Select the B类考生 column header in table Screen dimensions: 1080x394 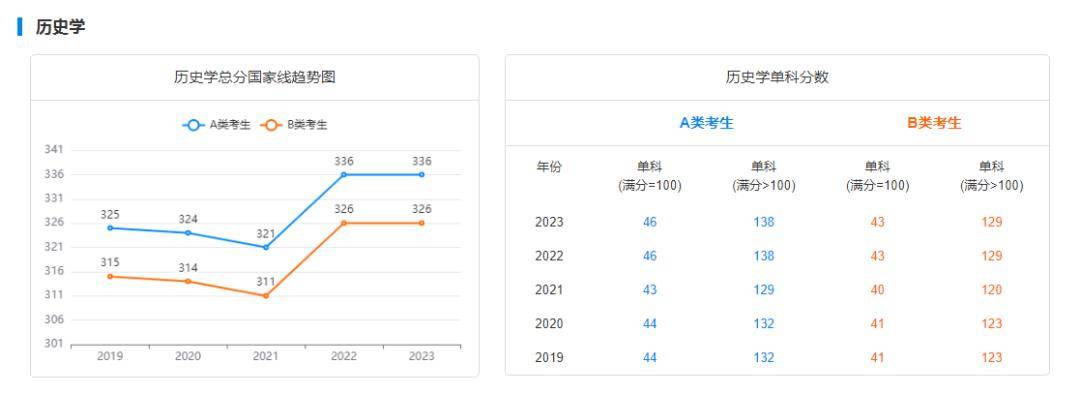[x=934, y=123]
